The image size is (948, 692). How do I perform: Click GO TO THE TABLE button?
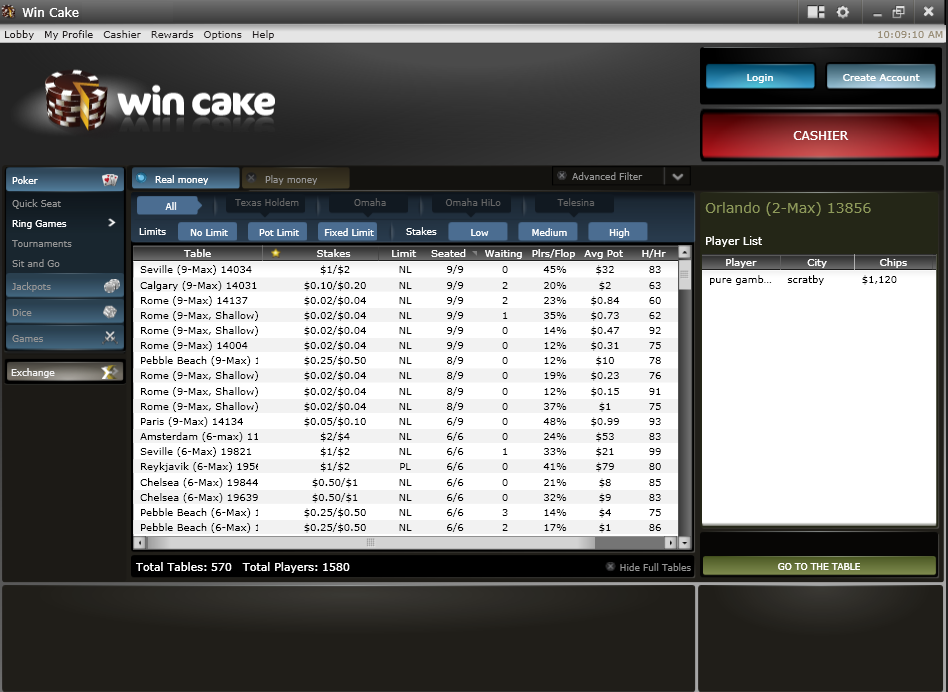(819, 566)
